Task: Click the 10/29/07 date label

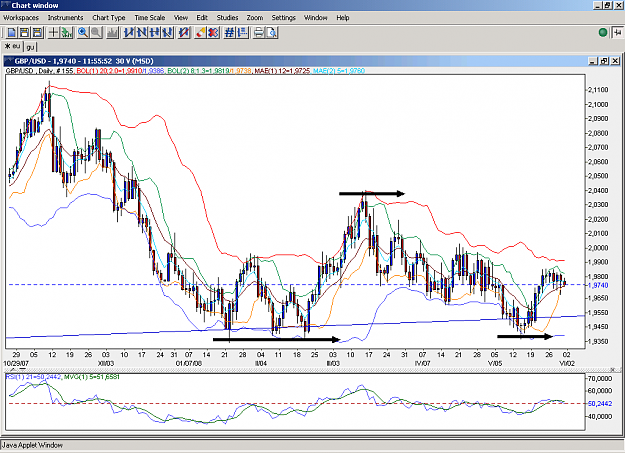Action: [x=16, y=363]
